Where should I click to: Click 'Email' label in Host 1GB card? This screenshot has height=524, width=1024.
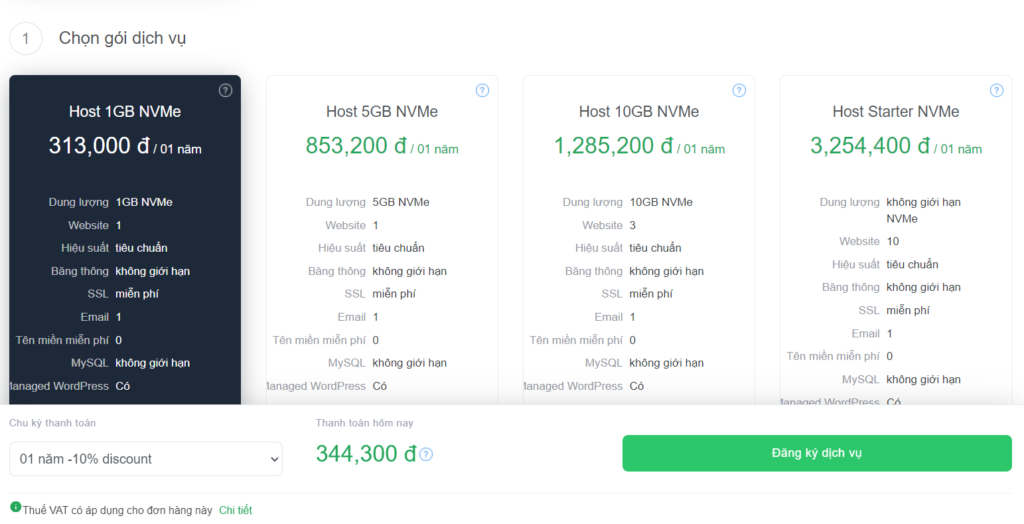(x=95, y=317)
